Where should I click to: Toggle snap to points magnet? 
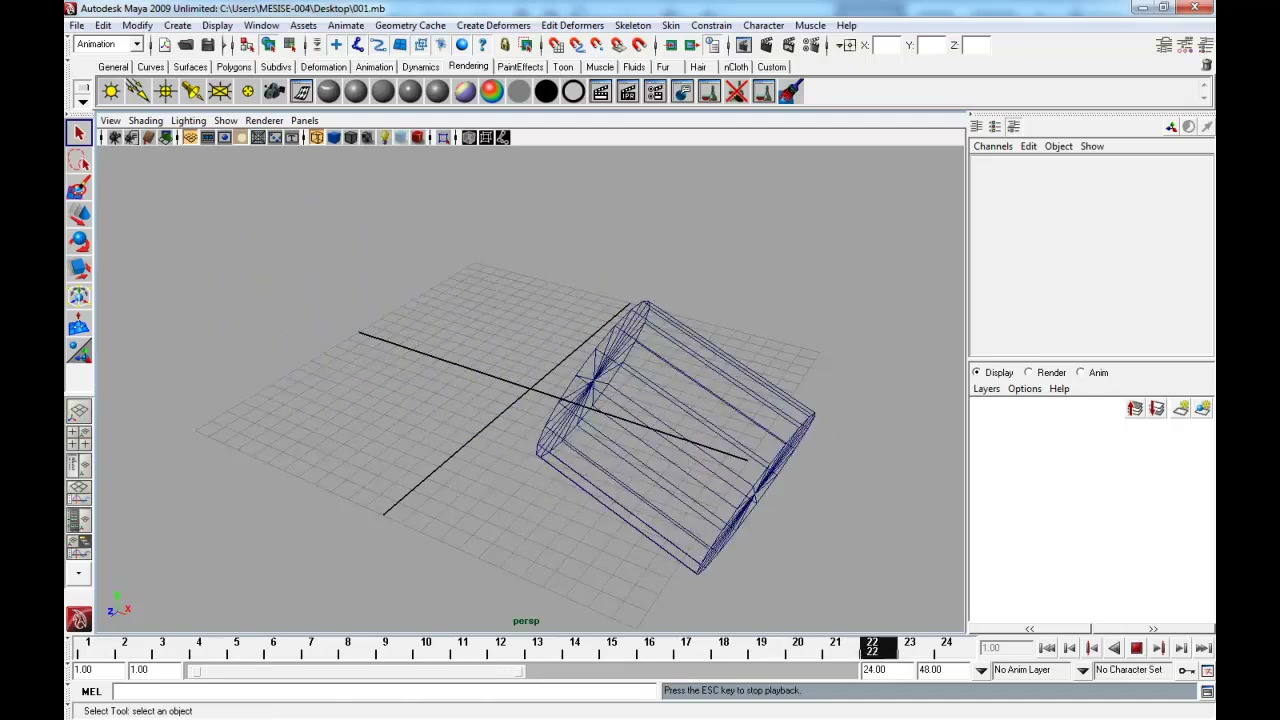pyautogui.click(x=597, y=45)
